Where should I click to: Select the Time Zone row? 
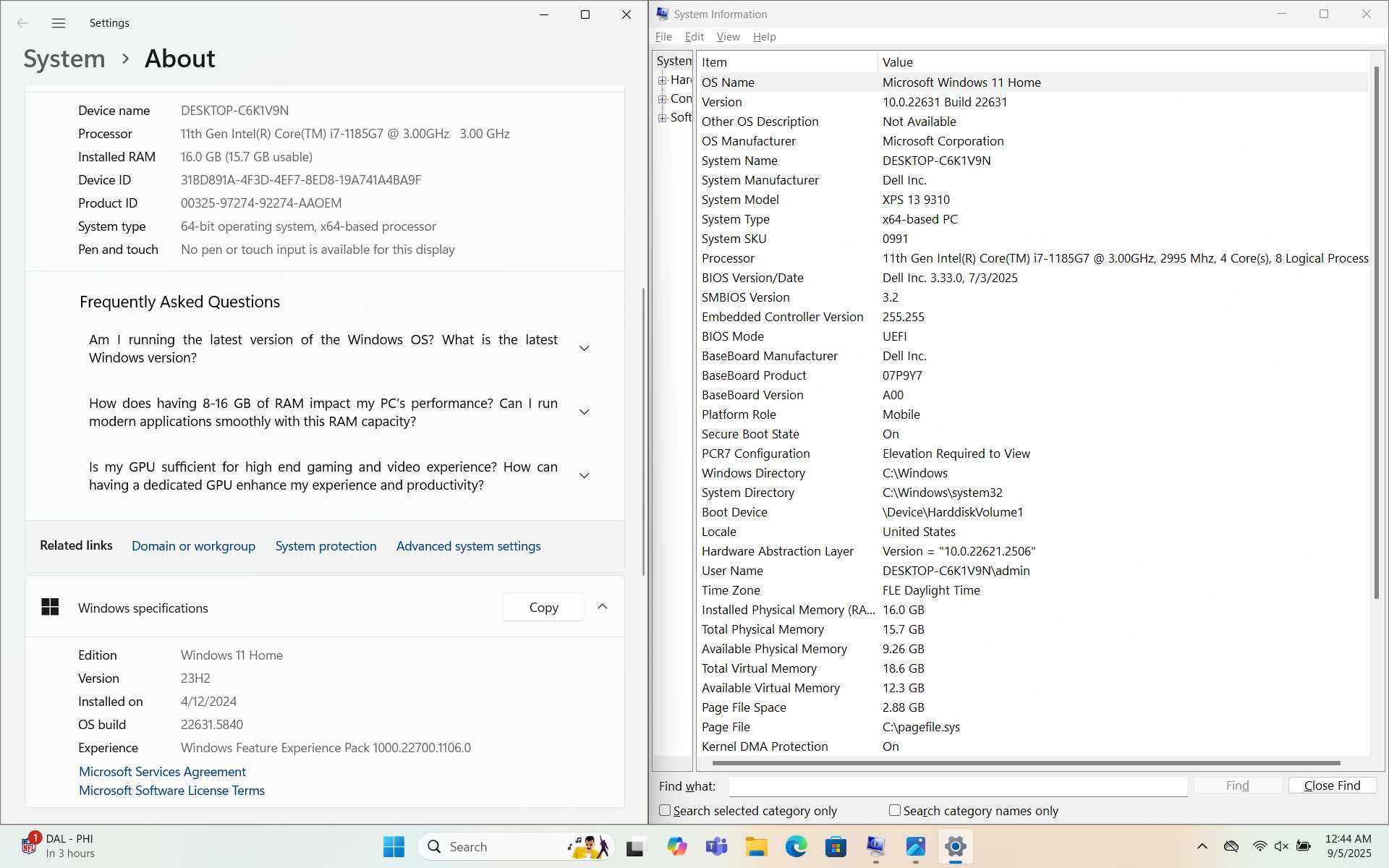tap(1033, 590)
